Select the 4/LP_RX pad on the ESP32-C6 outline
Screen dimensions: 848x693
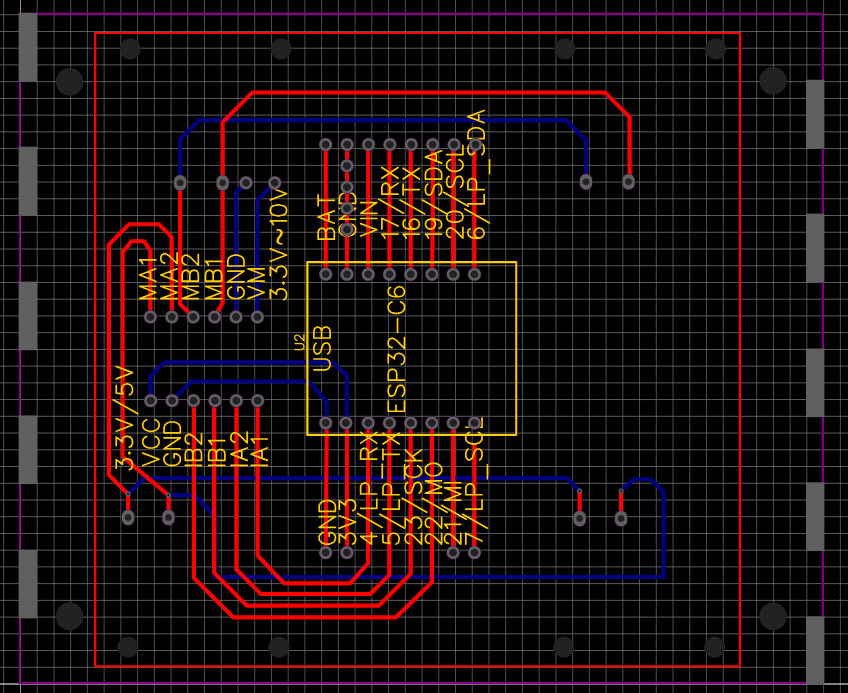[368, 423]
